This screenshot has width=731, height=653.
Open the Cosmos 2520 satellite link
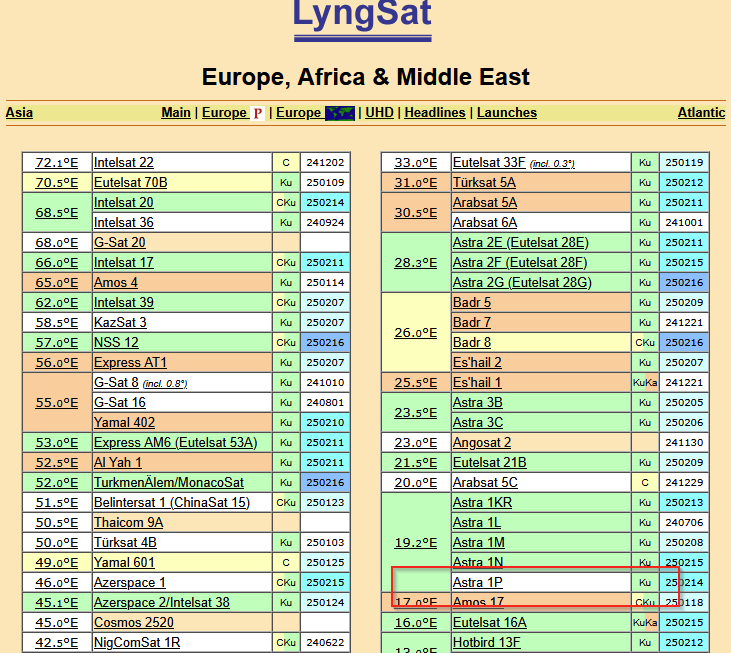134,623
